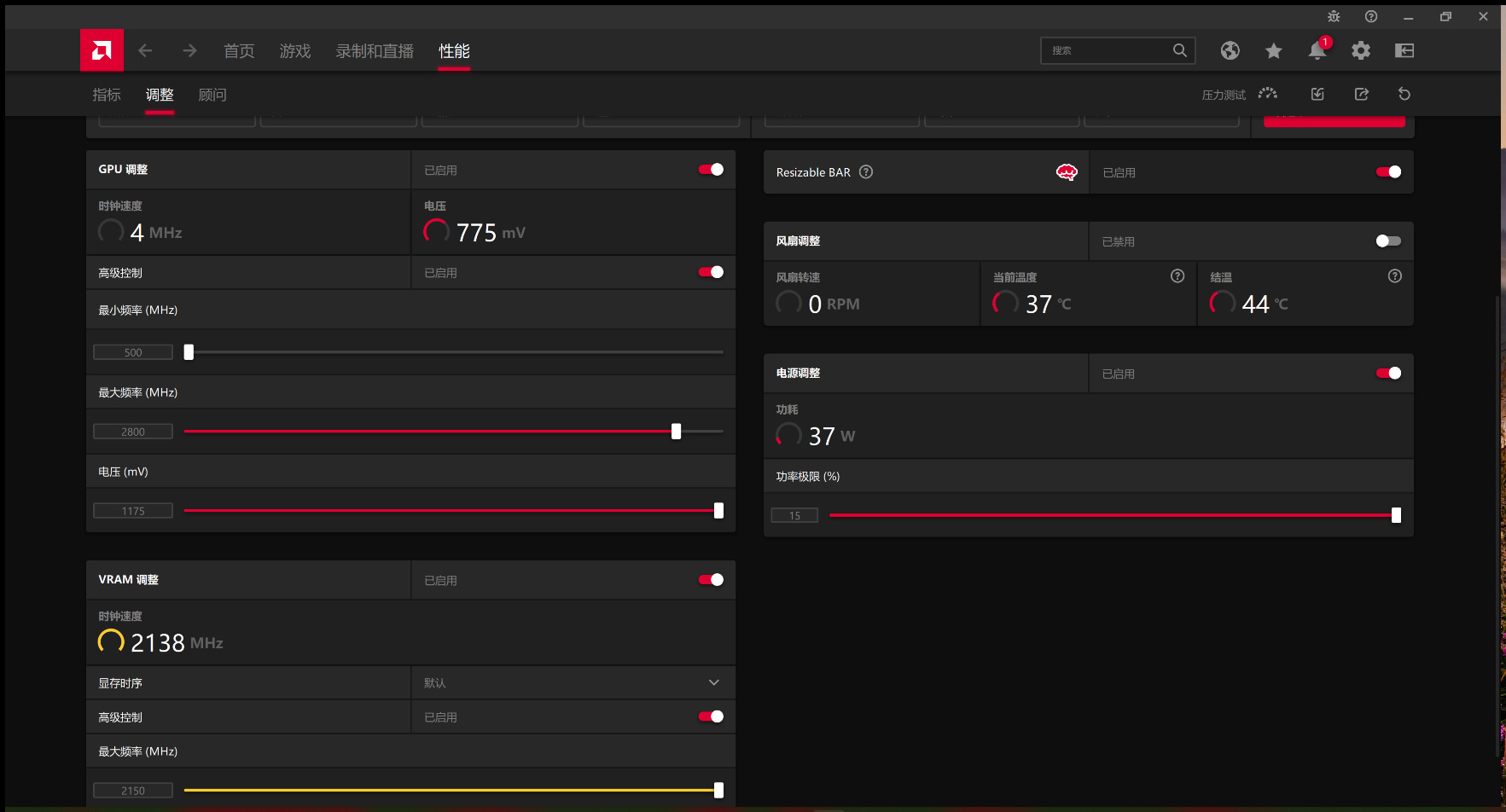Viewport: 1506px width, 812px height.
Task: Open favorites star icon
Action: click(x=1274, y=51)
